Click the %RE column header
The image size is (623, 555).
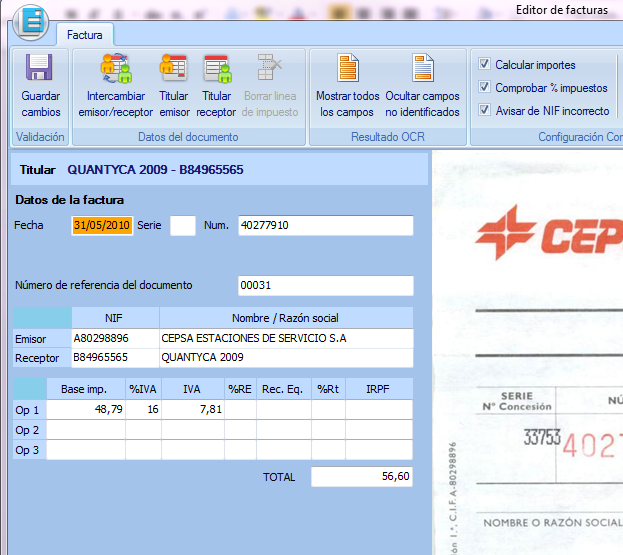coord(240,389)
